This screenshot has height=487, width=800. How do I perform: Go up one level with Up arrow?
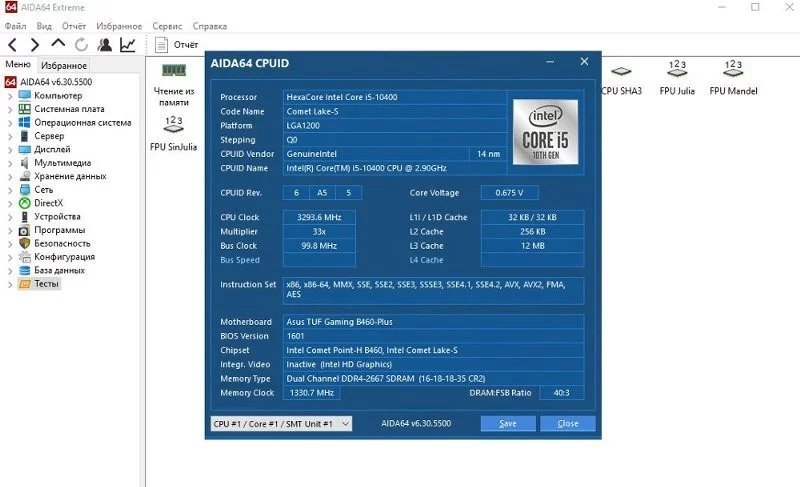[58, 44]
